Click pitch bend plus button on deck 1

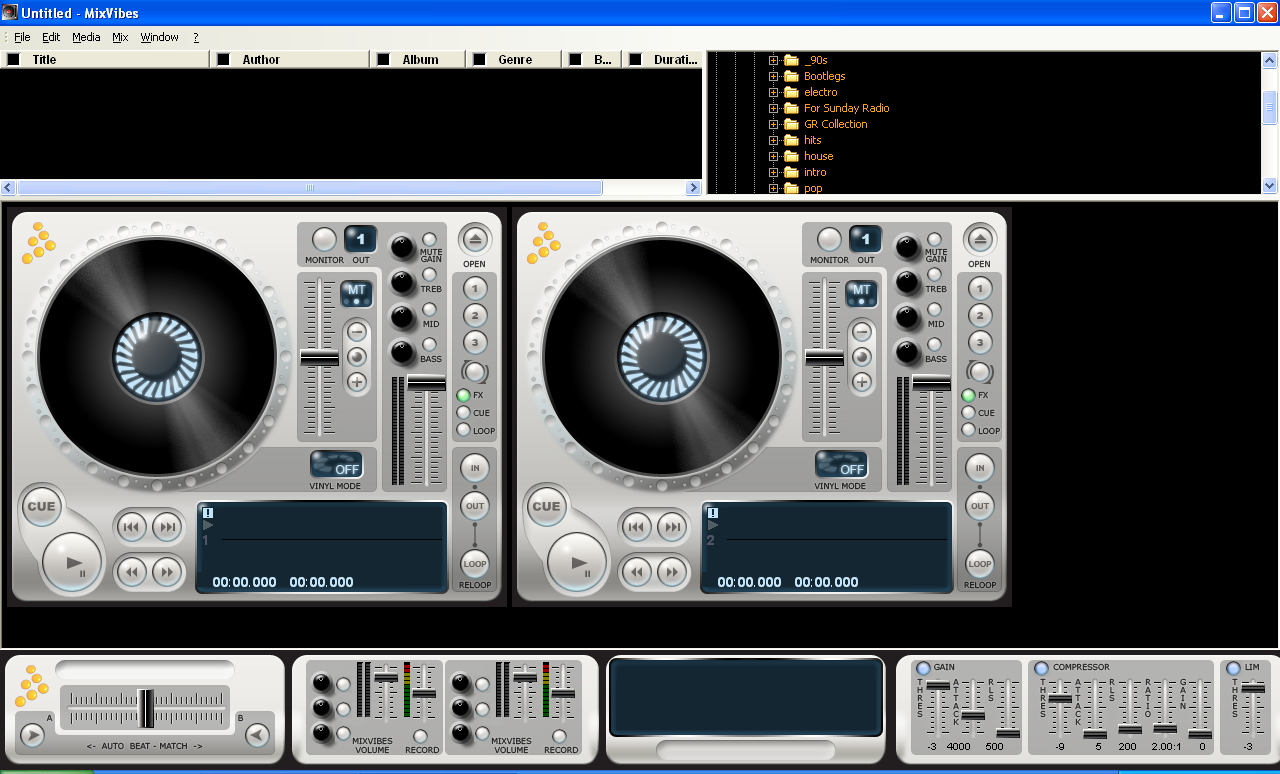pyautogui.click(x=357, y=381)
